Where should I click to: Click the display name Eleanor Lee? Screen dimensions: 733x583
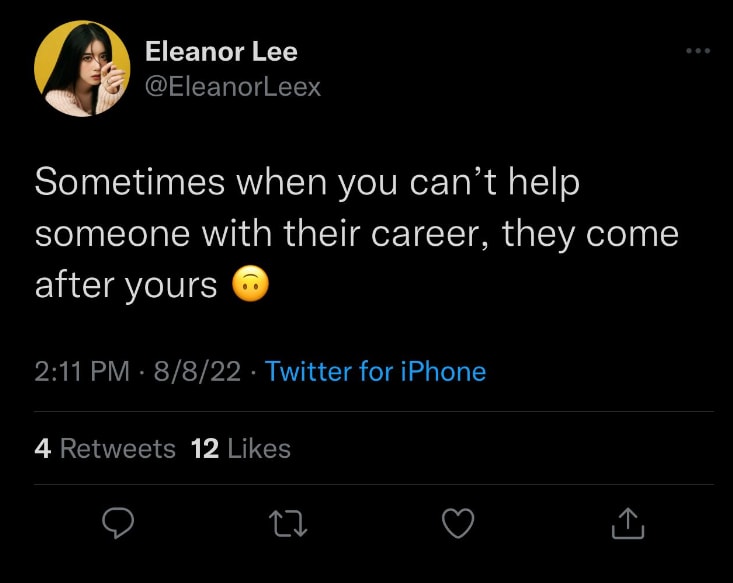[221, 51]
